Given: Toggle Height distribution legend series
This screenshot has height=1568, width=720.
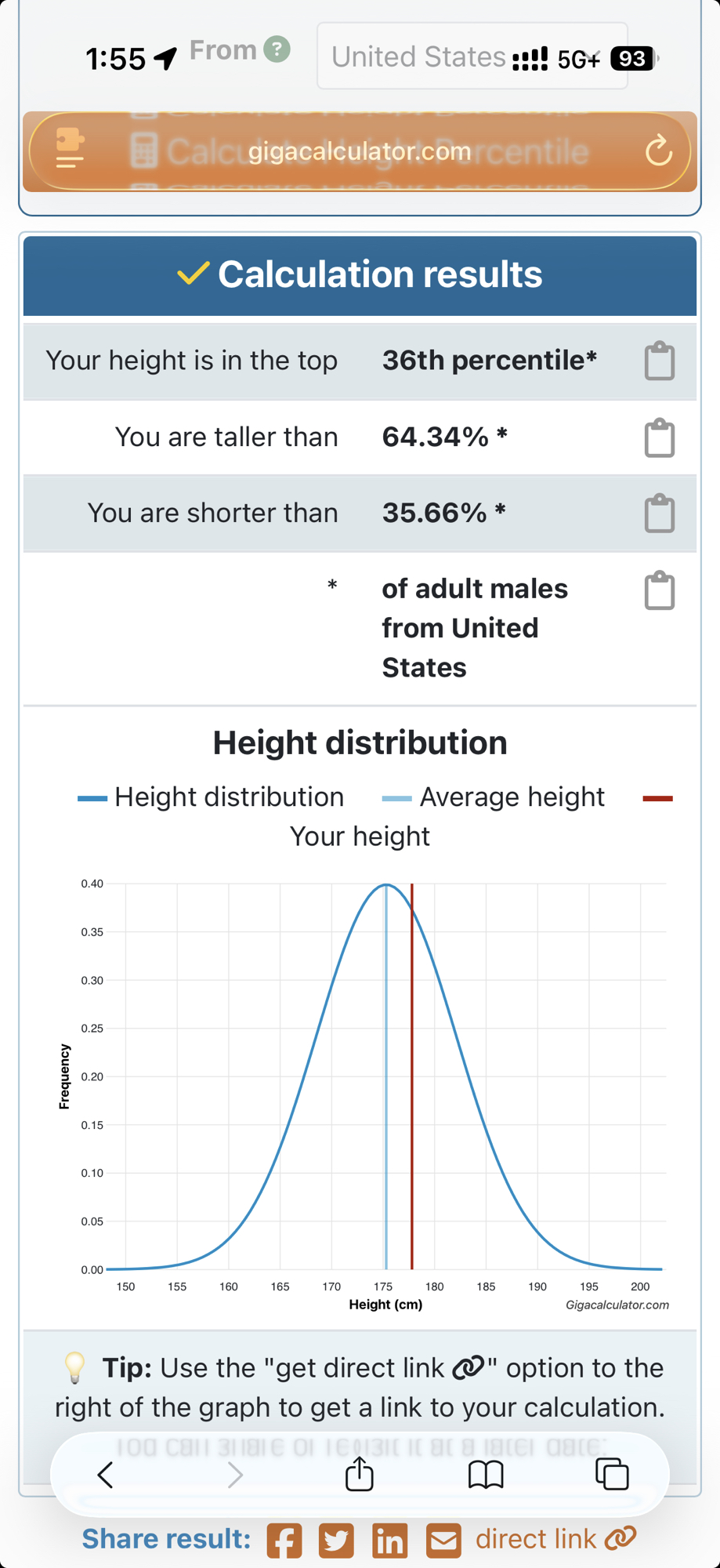Looking at the screenshot, I should [212, 797].
